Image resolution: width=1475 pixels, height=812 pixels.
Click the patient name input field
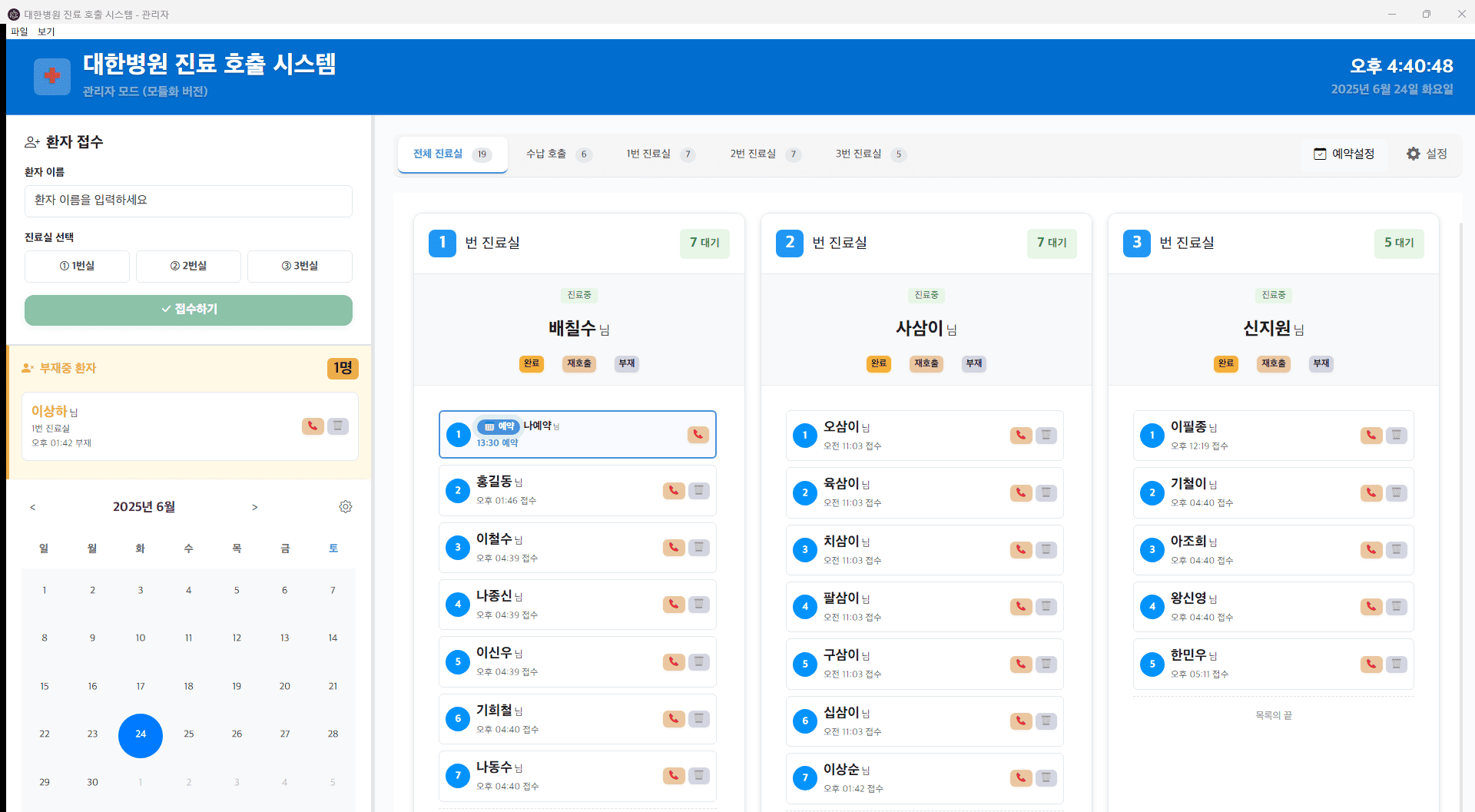point(188,201)
